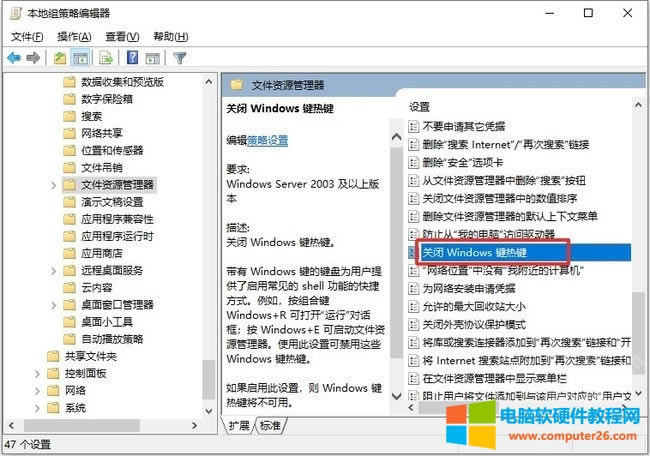
Task: Click the policy icon beside 在文件资源管理器中显示菜单栏
Action: 413,378
